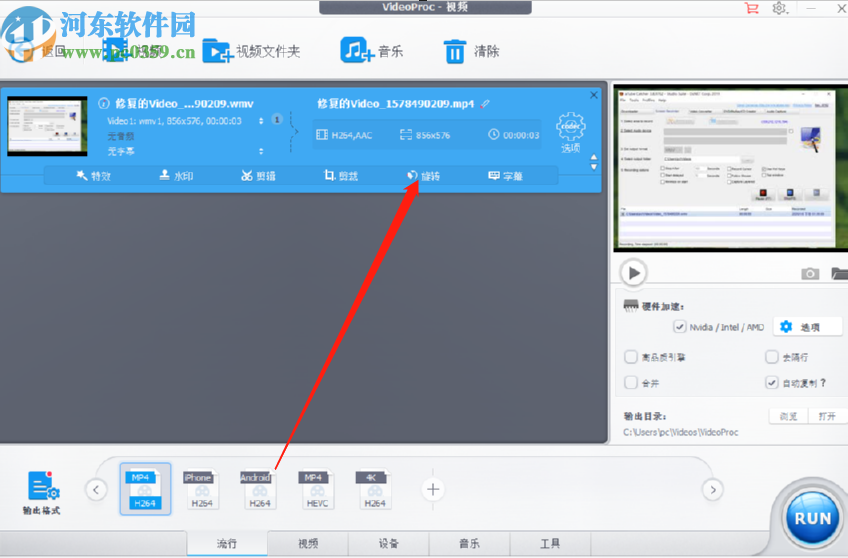Click the 水印 (Watermark) tool
The height and width of the screenshot is (558, 848).
pyautogui.click(x=176, y=176)
